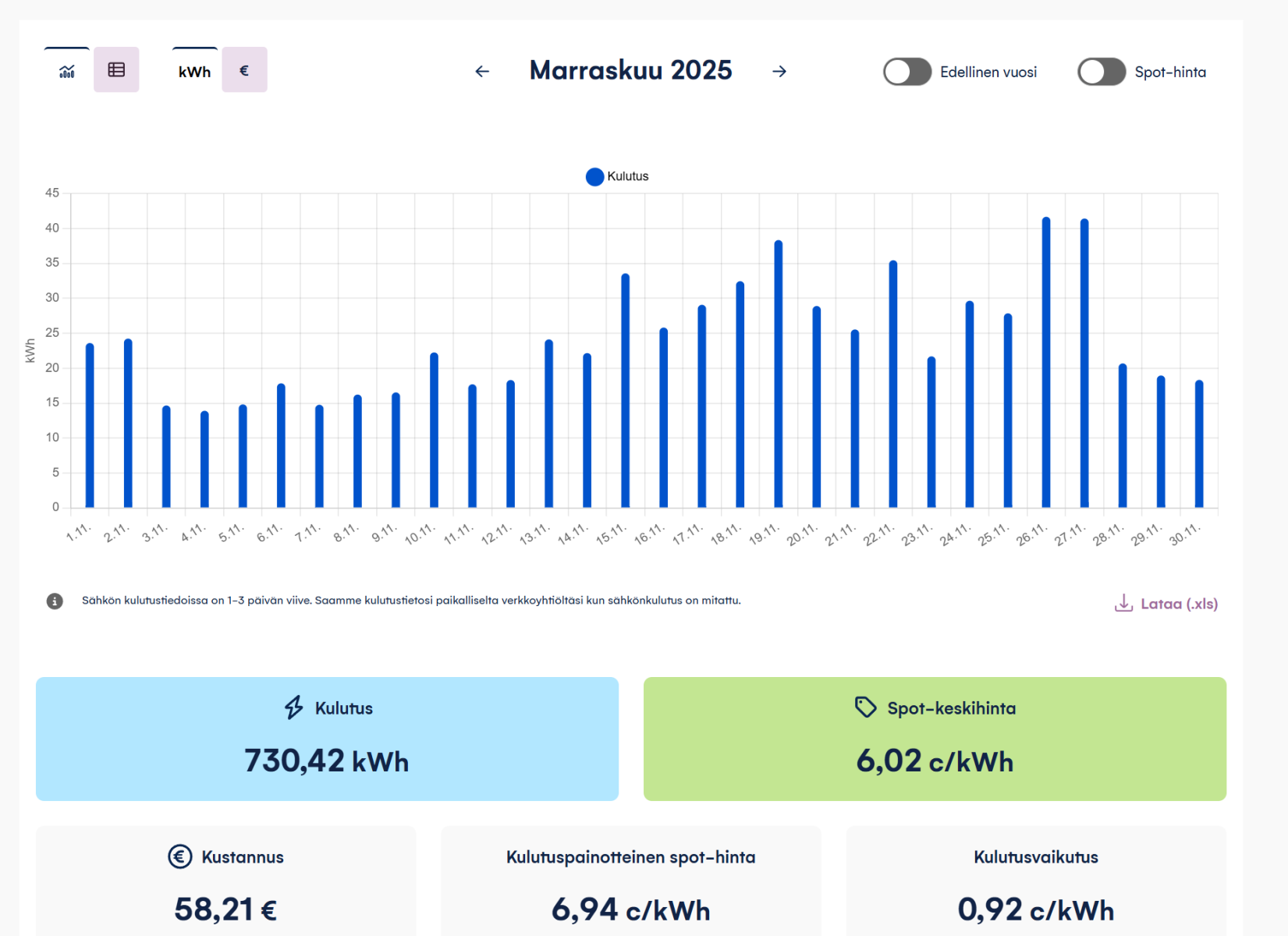Select the kWh unit tab
Image resolution: width=1288 pixels, height=936 pixels.
coord(194,71)
